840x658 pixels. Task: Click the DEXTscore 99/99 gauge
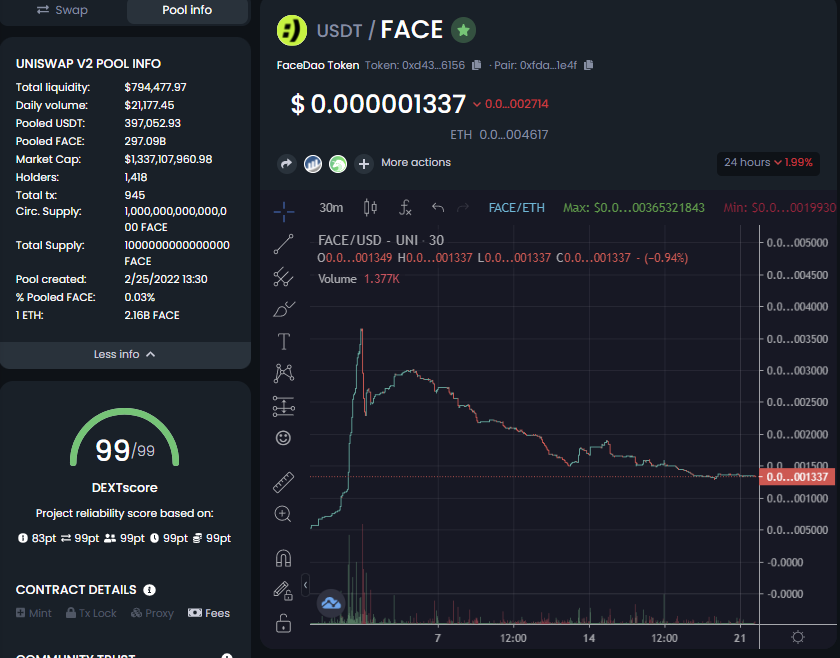click(x=125, y=439)
